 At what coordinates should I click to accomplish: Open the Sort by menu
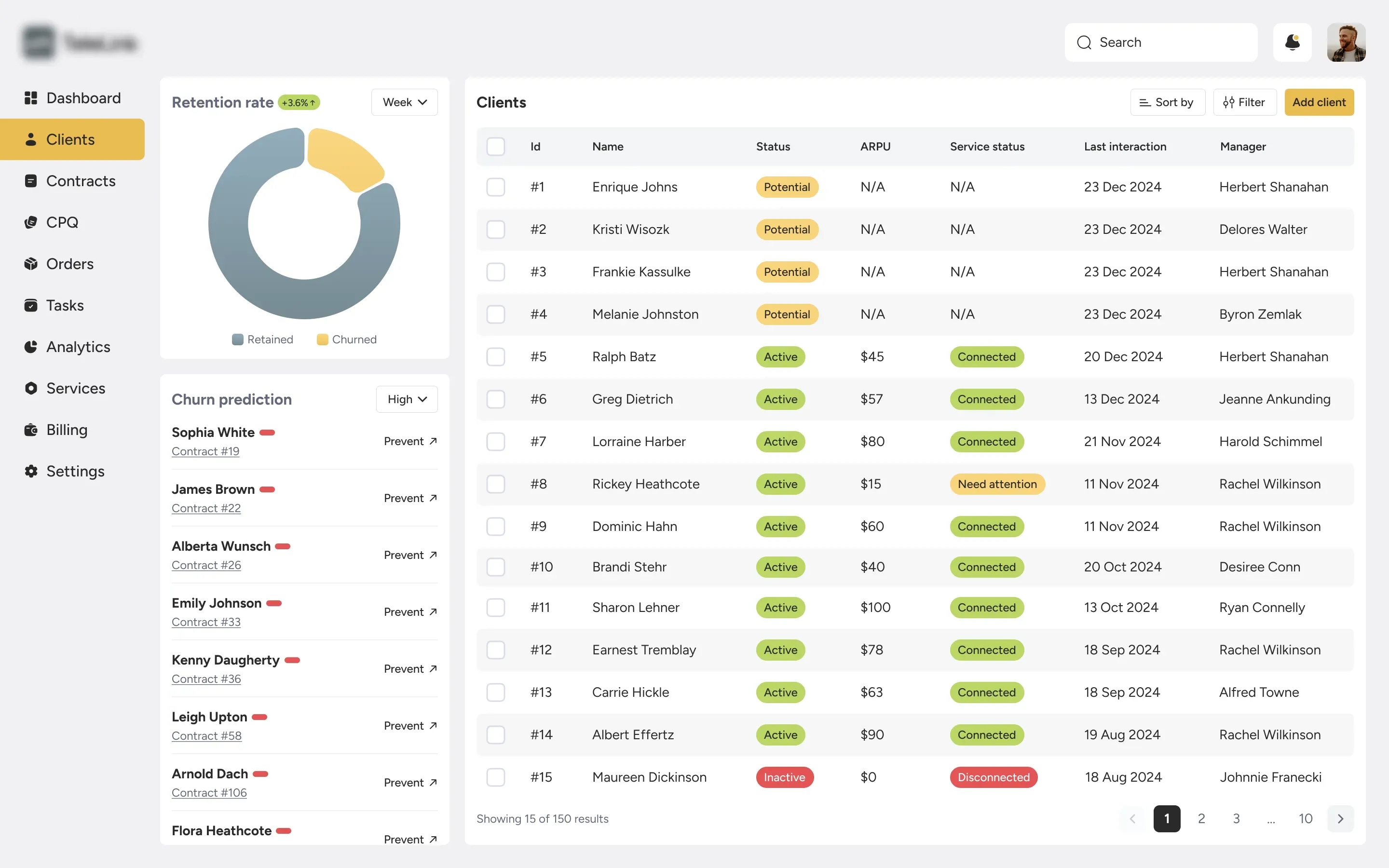(x=1167, y=102)
